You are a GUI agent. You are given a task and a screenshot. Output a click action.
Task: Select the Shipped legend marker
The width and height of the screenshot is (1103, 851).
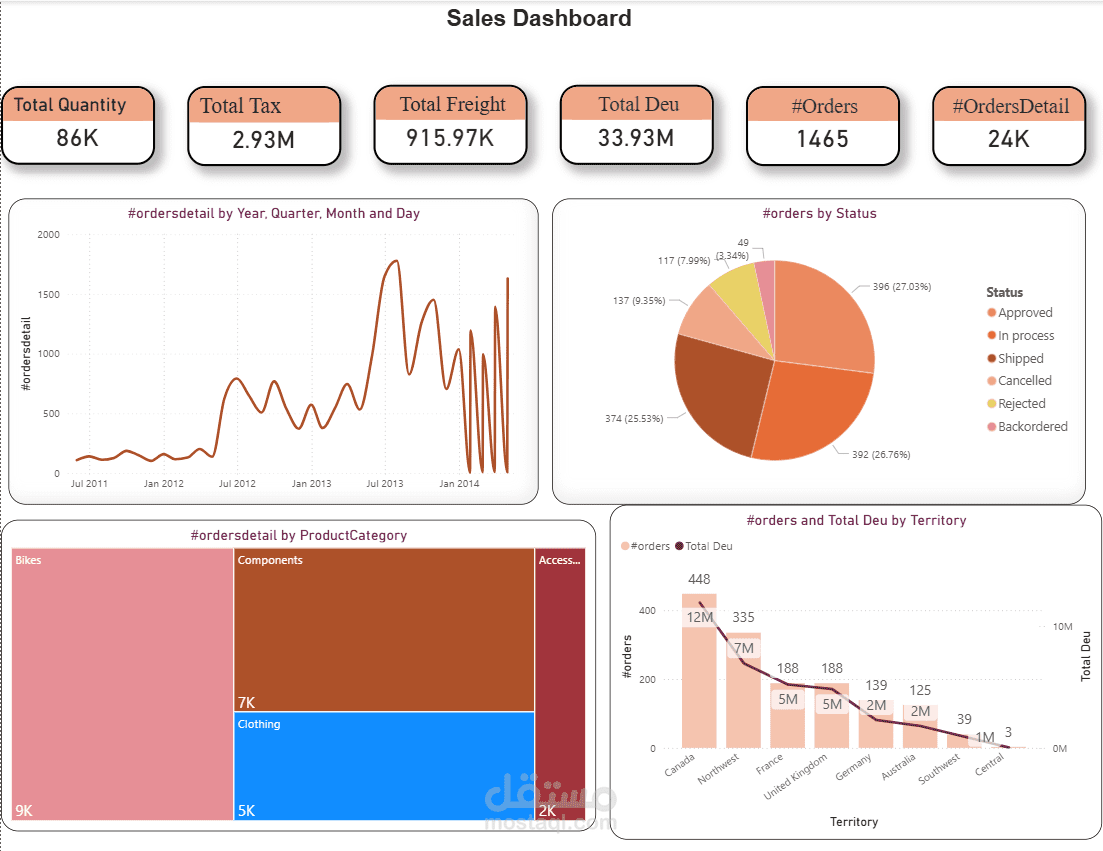pyautogui.click(x=992, y=358)
